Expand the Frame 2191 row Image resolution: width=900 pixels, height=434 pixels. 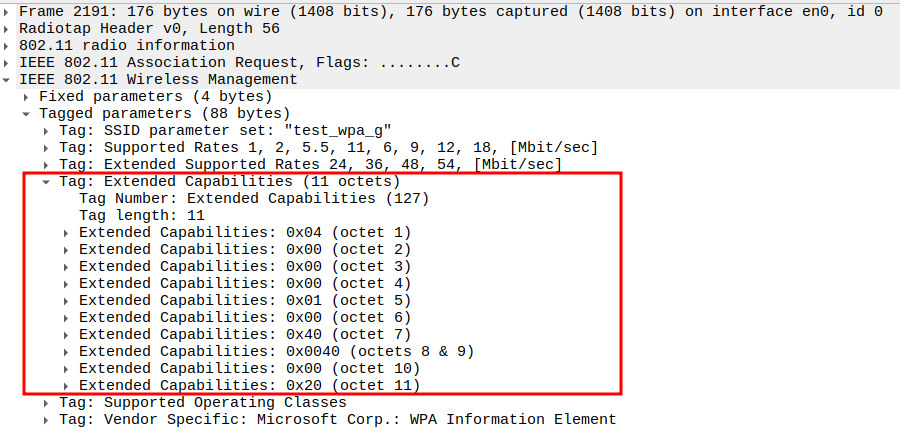pyautogui.click(x=8, y=11)
